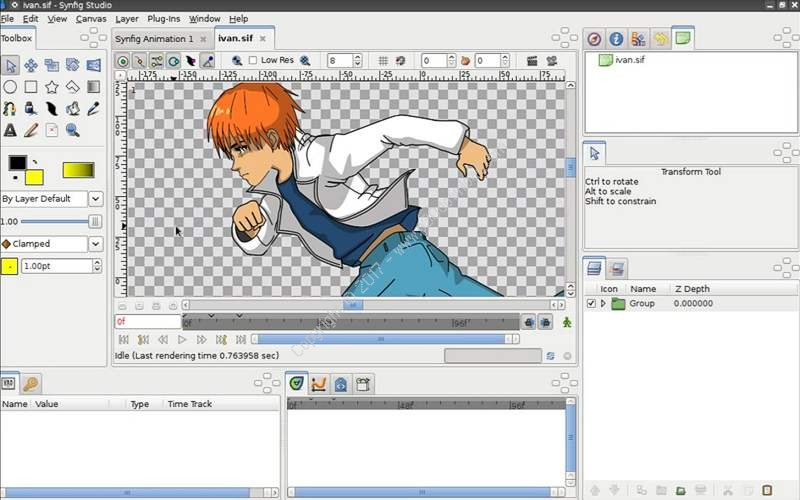Choose the Rectangle tool
The height and width of the screenshot is (500, 800).
pos(31,87)
